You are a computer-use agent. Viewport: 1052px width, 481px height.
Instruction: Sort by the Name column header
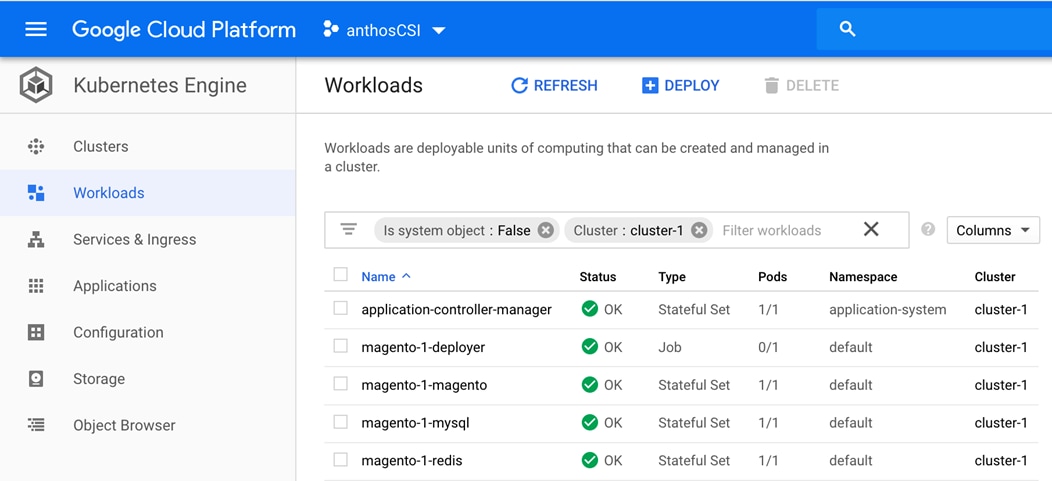[386, 276]
